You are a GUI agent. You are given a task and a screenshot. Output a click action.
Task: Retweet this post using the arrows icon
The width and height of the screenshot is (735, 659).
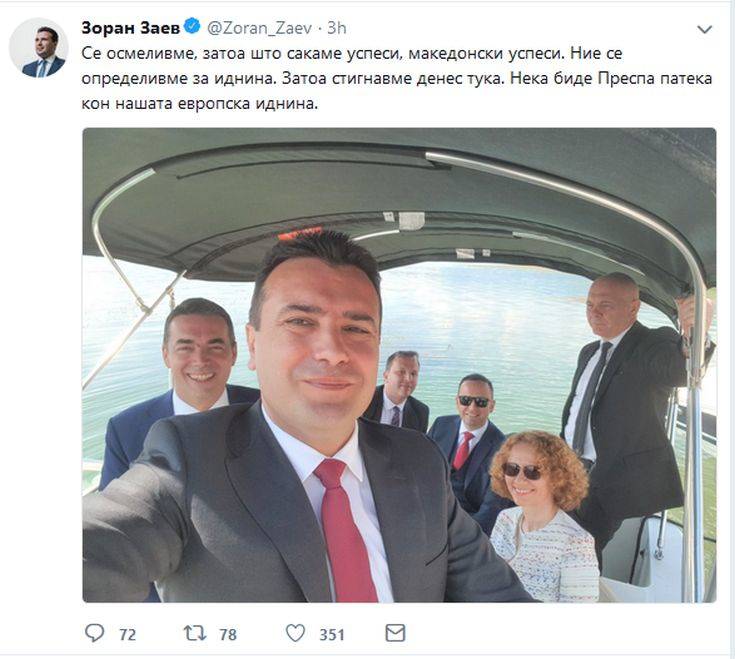coord(195,634)
